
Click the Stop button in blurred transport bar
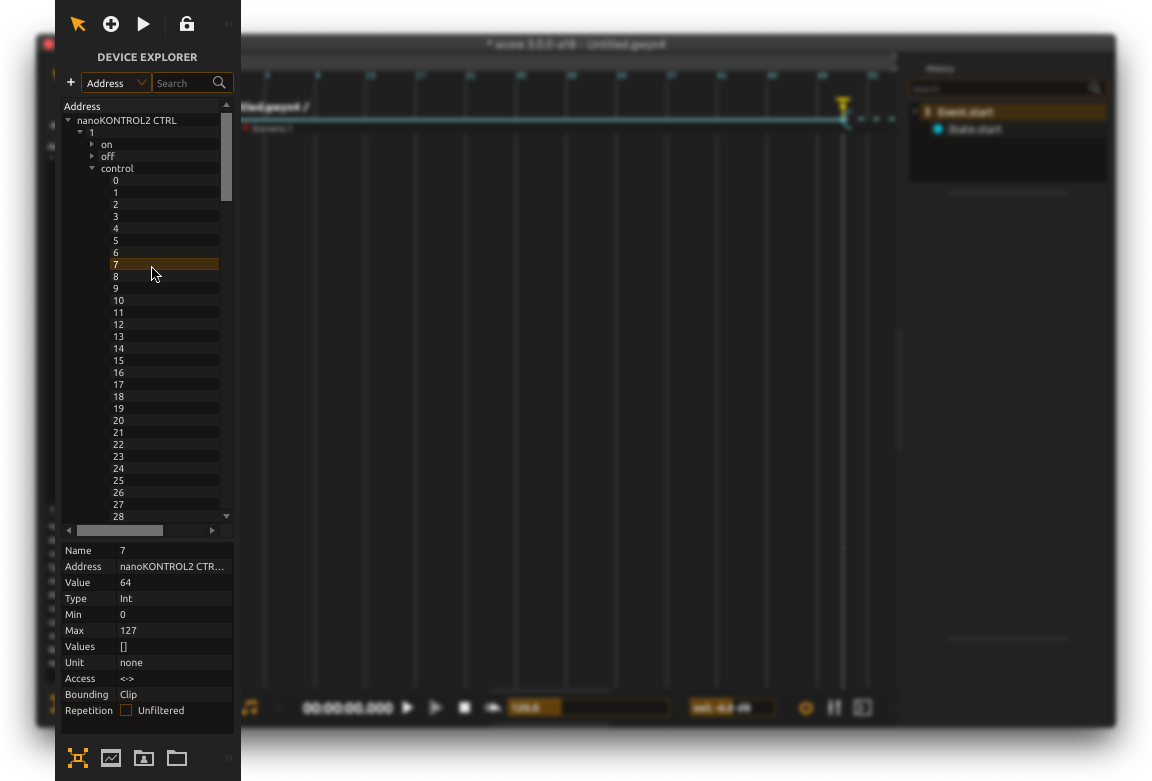[464, 708]
